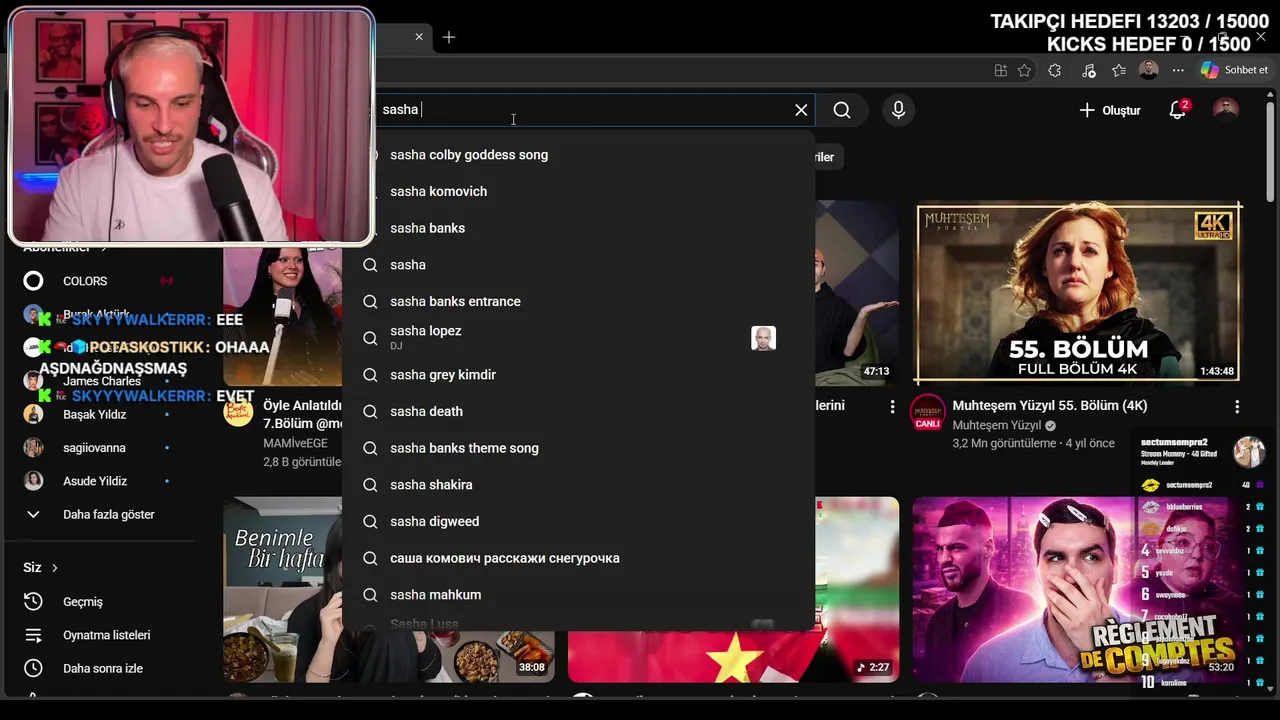Click the media control music note icon
Image resolution: width=1280 pixels, height=720 pixels.
click(x=1089, y=70)
